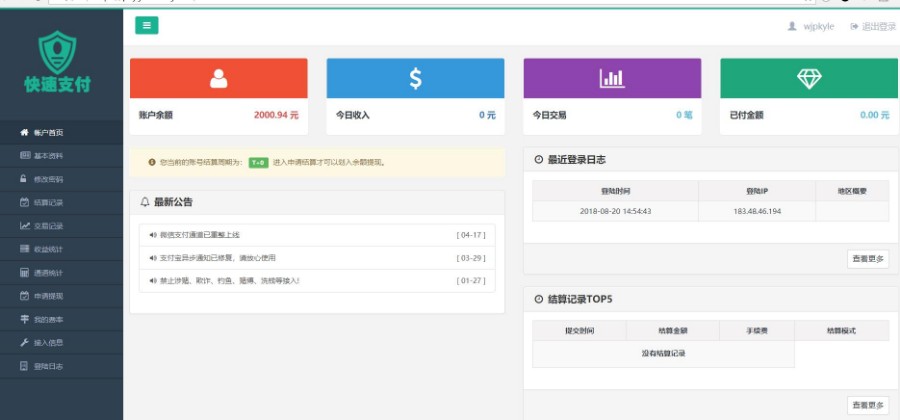The height and width of the screenshot is (420, 900).
Task: Click 查看更多 under 最近登录日志
Action: click(867, 258)
